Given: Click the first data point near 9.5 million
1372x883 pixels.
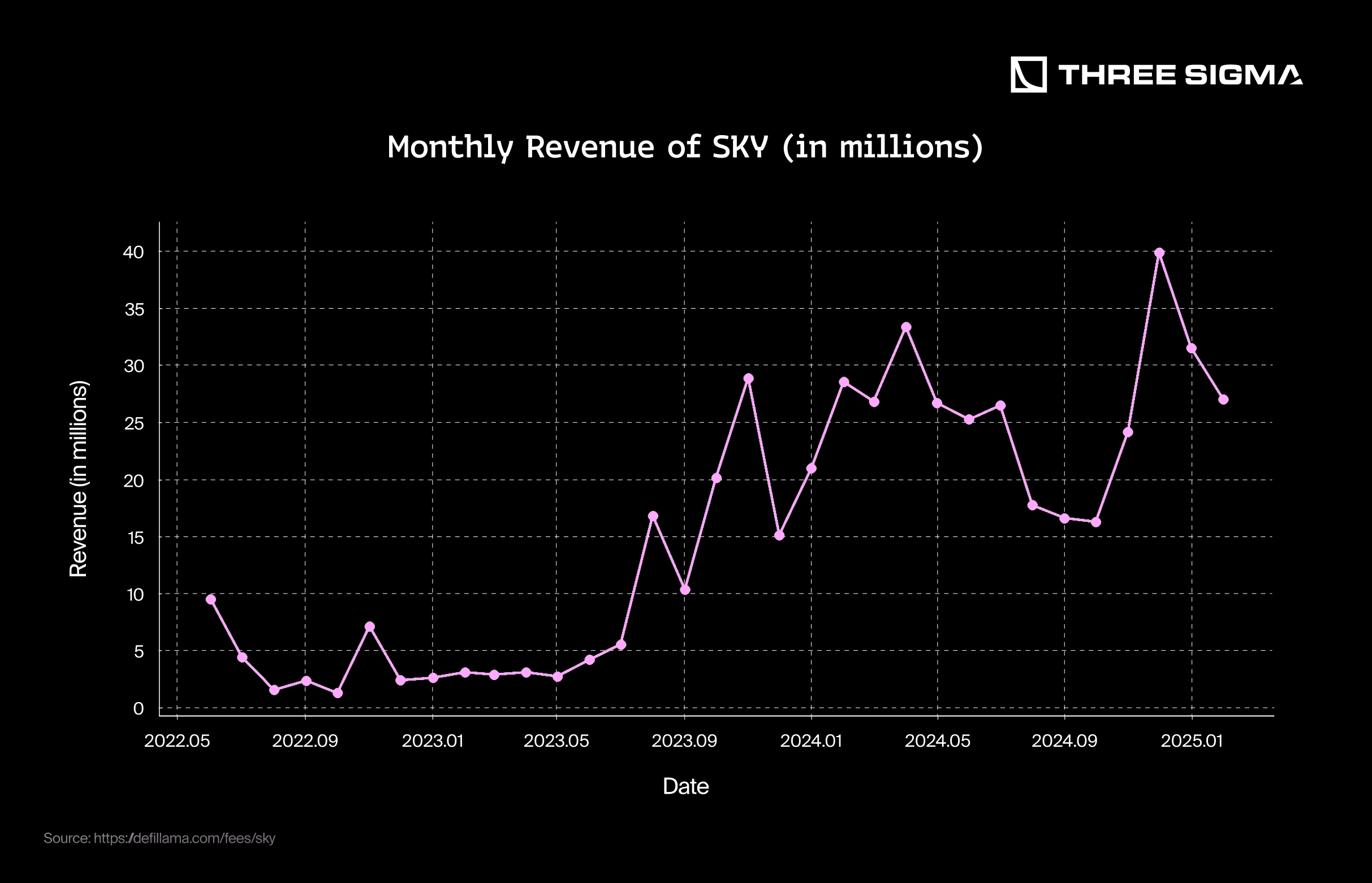Looking at the screenshot, I should 211,599.
